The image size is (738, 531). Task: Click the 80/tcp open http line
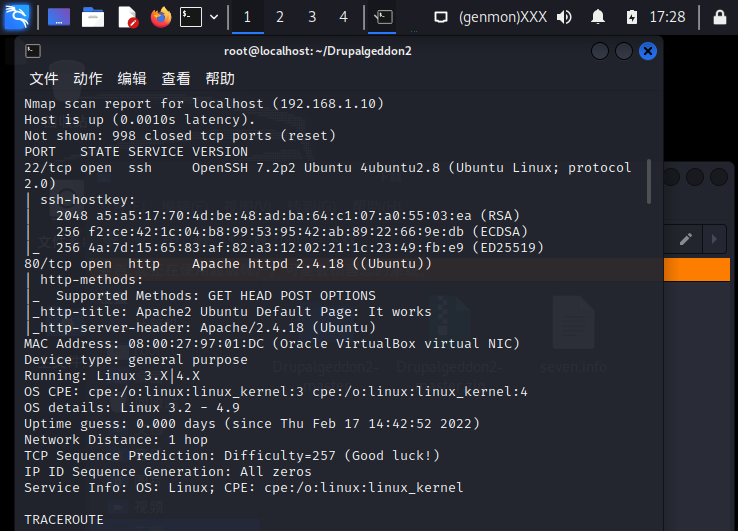(x=228, y=264)
